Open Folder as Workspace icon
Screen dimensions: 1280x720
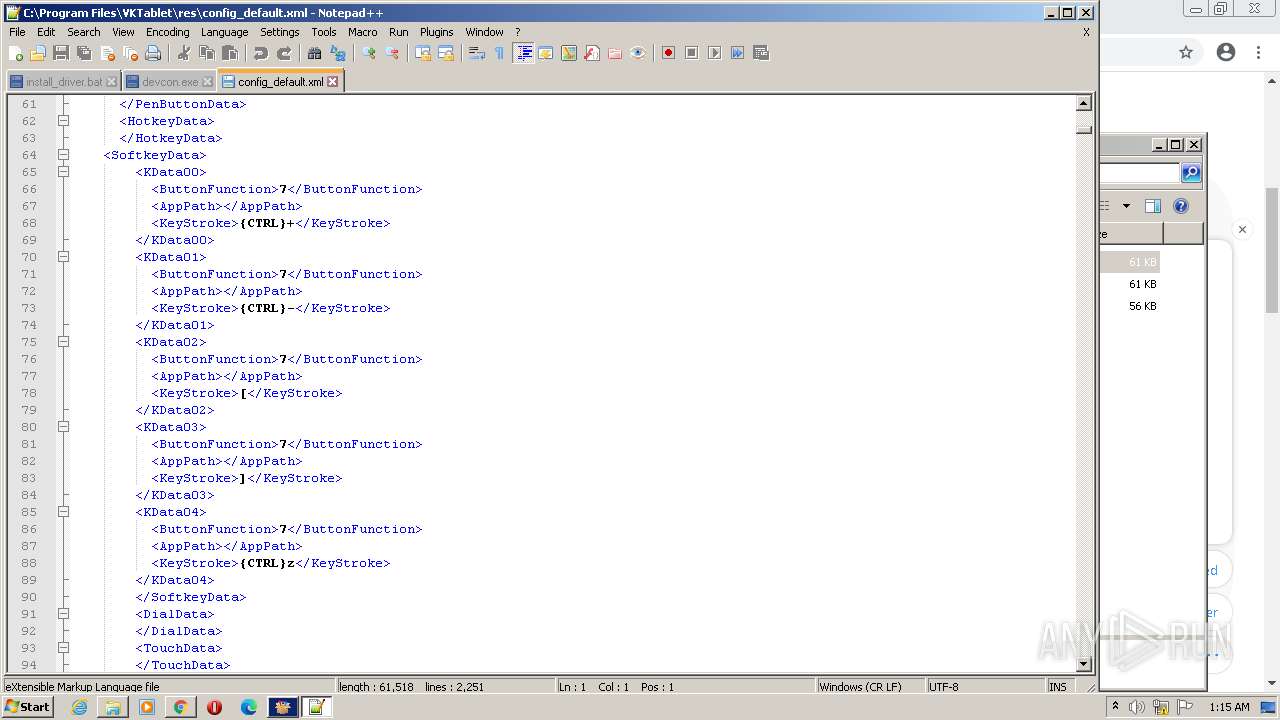click(x=614, y=53)
